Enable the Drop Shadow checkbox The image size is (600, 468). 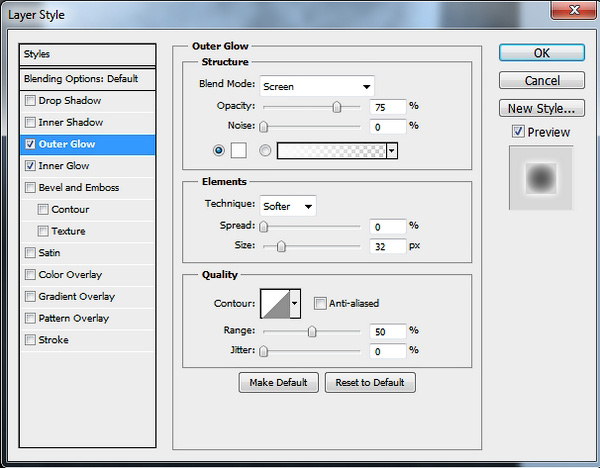click(30, 101)
